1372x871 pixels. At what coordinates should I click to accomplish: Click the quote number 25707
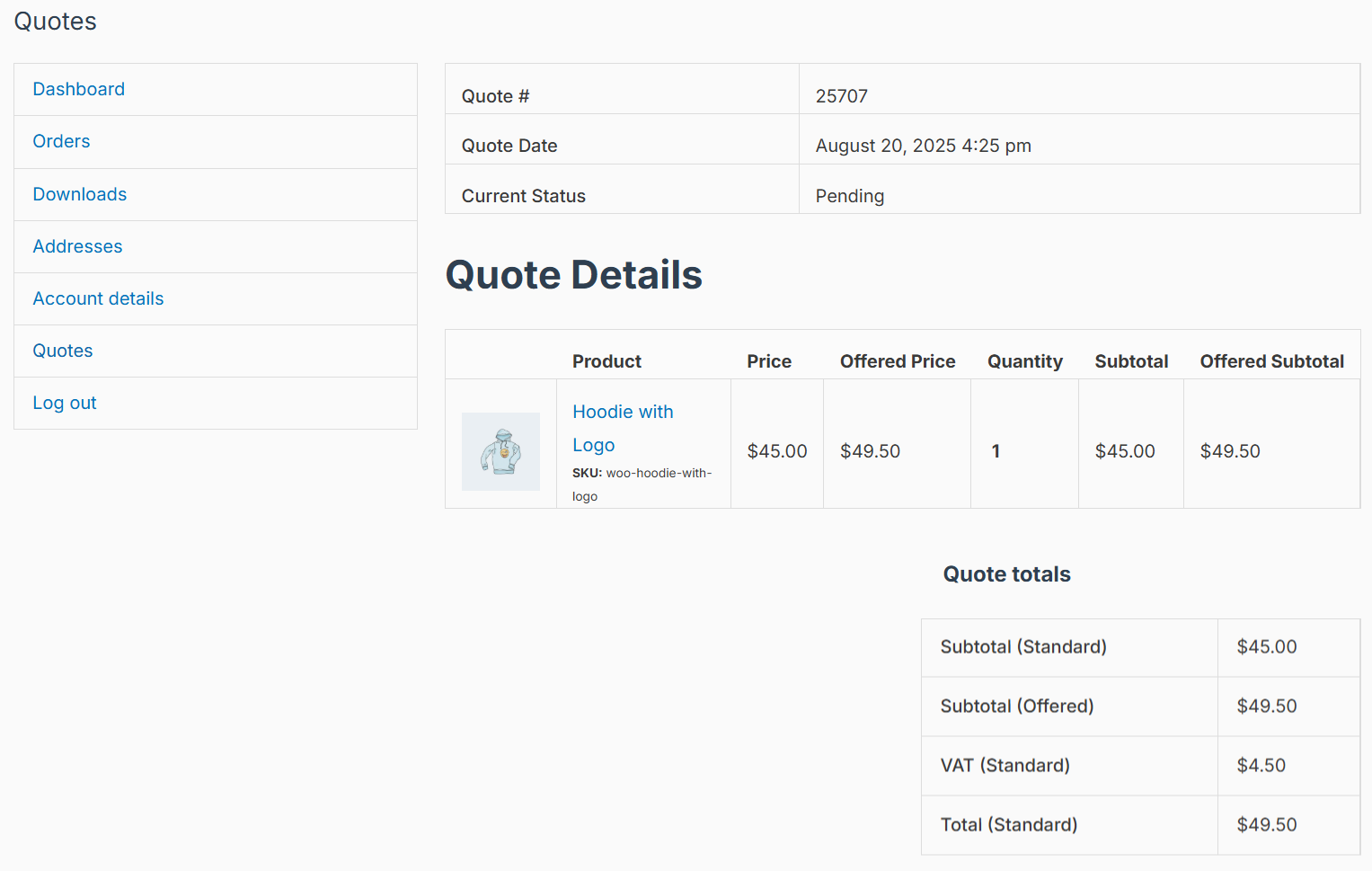coord(842,96)
